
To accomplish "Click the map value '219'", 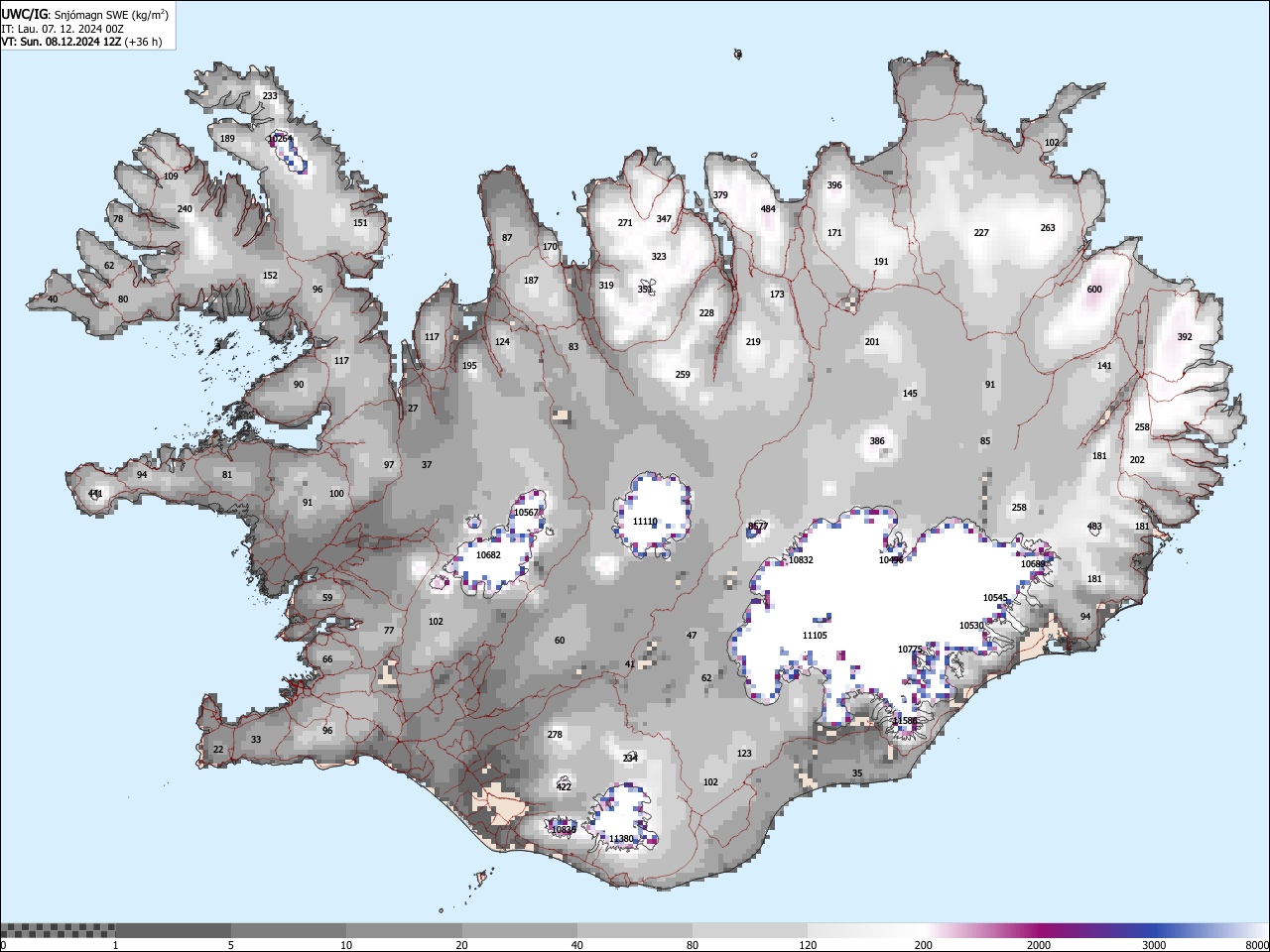I will 753,342.
